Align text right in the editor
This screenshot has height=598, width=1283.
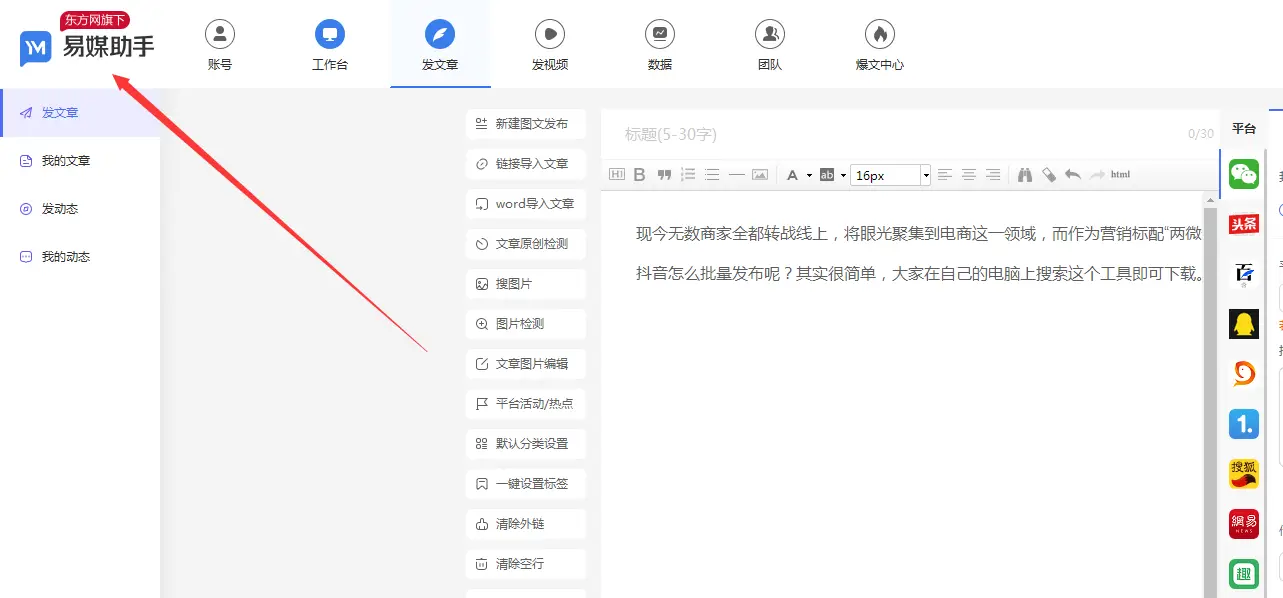click(993, 175)
